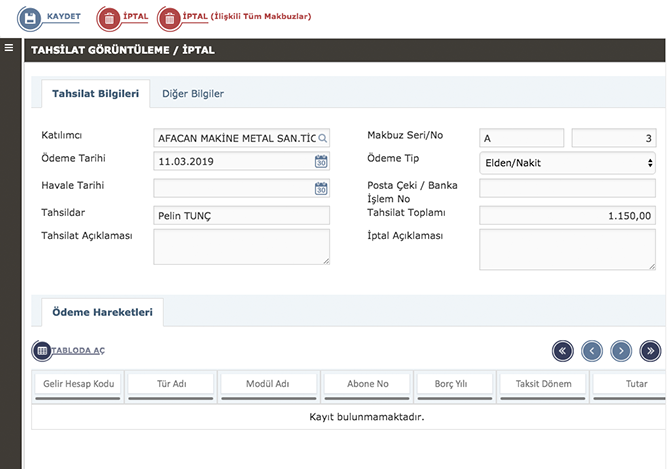This screenshot has height=469, width=671.
Task: Click the Tabloda Aç grid icon
Action: tap(42, 351)
